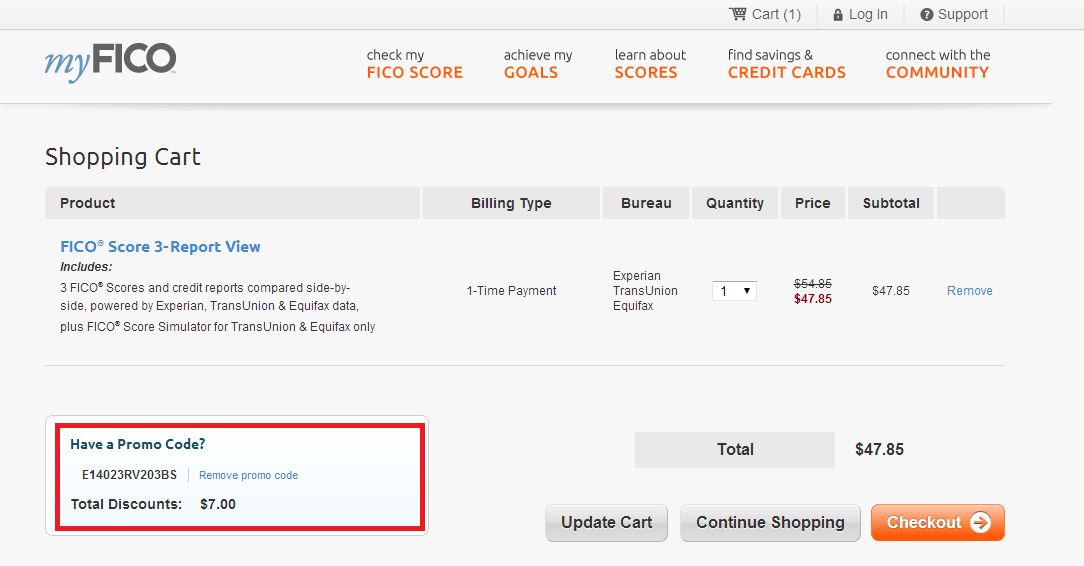Click the promo code E14023RV203BS text
1084x566 pixels.
129,475
